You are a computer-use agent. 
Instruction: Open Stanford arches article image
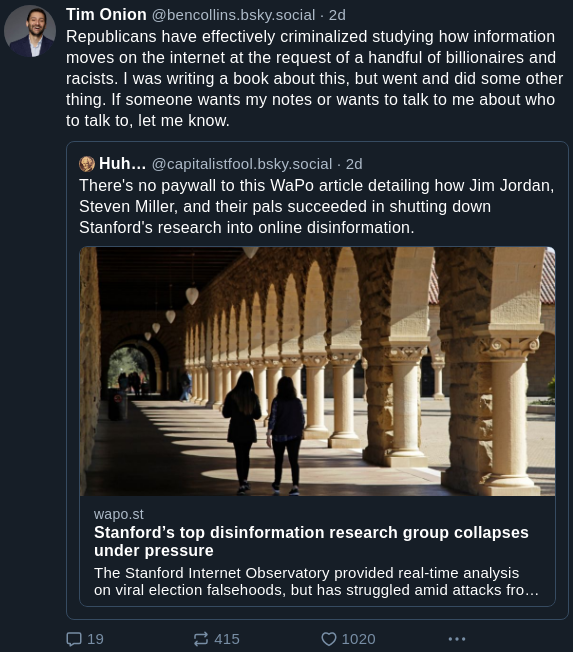pyautogui.click(x=317, y=371)
